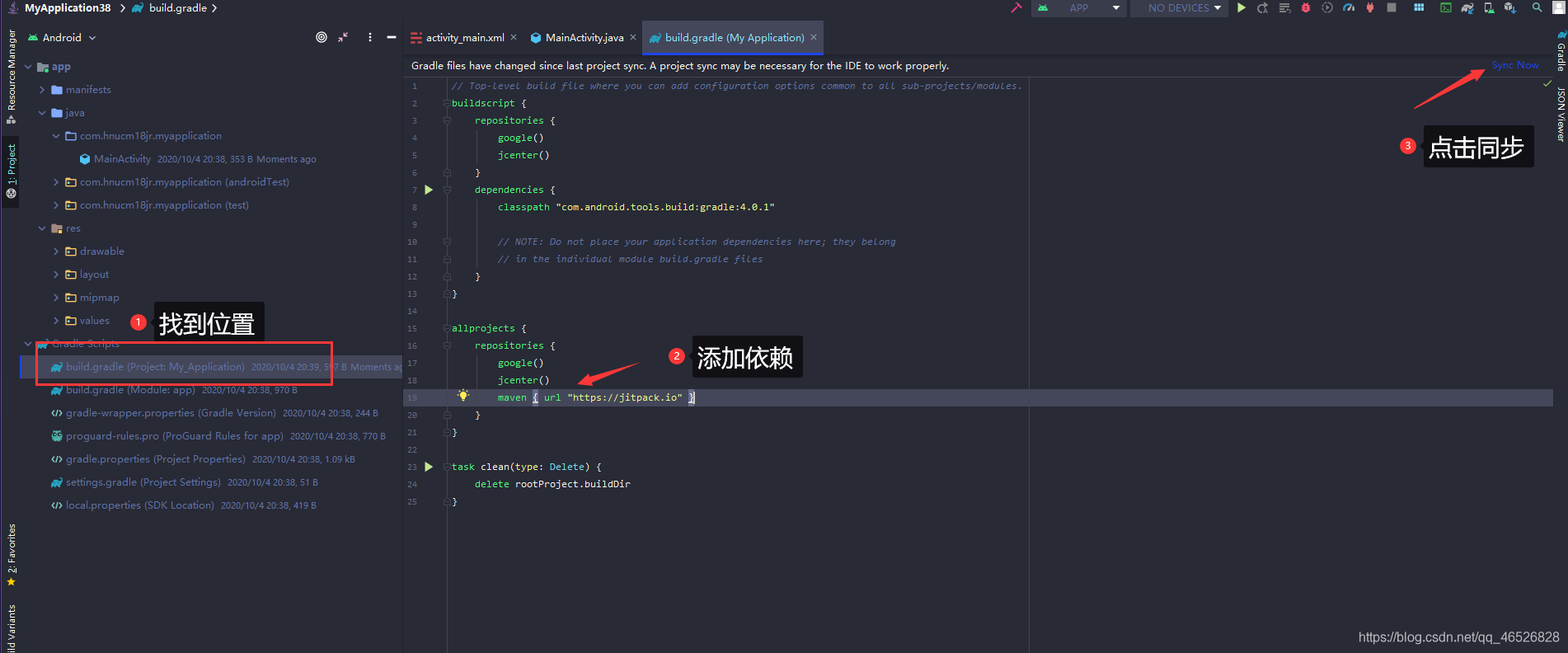Click the Apply Changes and Restart Activity icon

coord(1262,7)
